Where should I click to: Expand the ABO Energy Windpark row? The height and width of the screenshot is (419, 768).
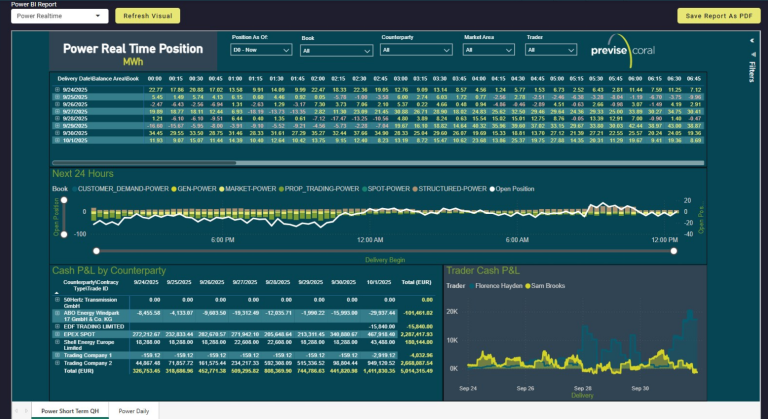tap(57, 312)
